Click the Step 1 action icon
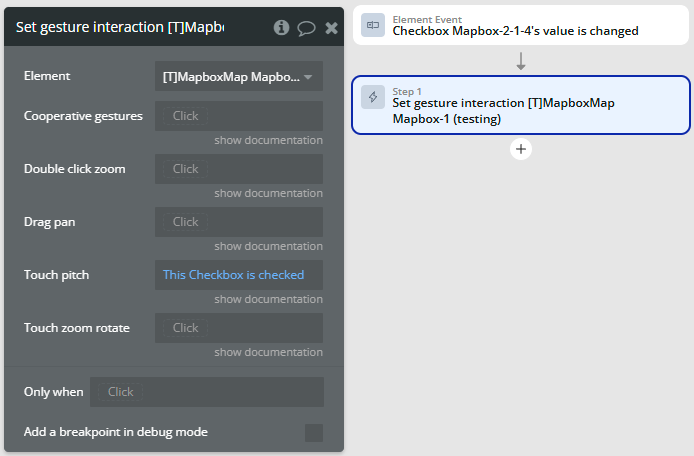Screen dimensions: 694x456 (x=373, y=97)
